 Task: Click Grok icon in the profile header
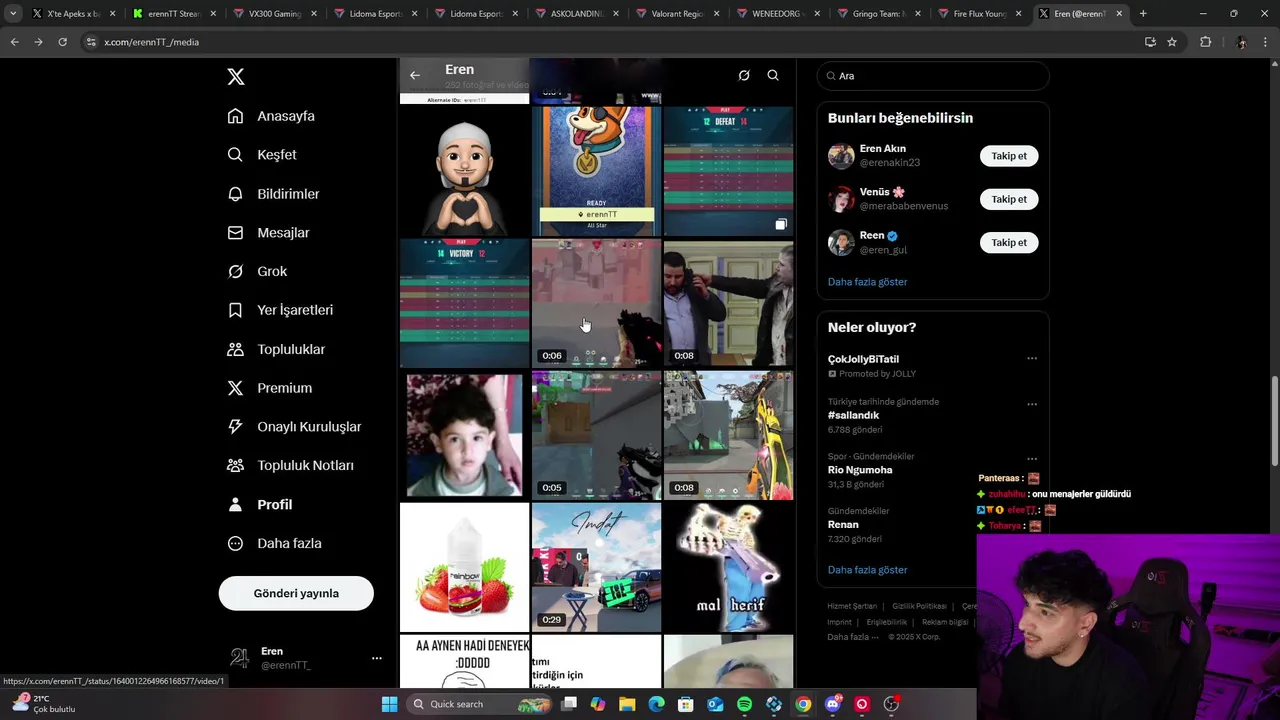(744, 75)
